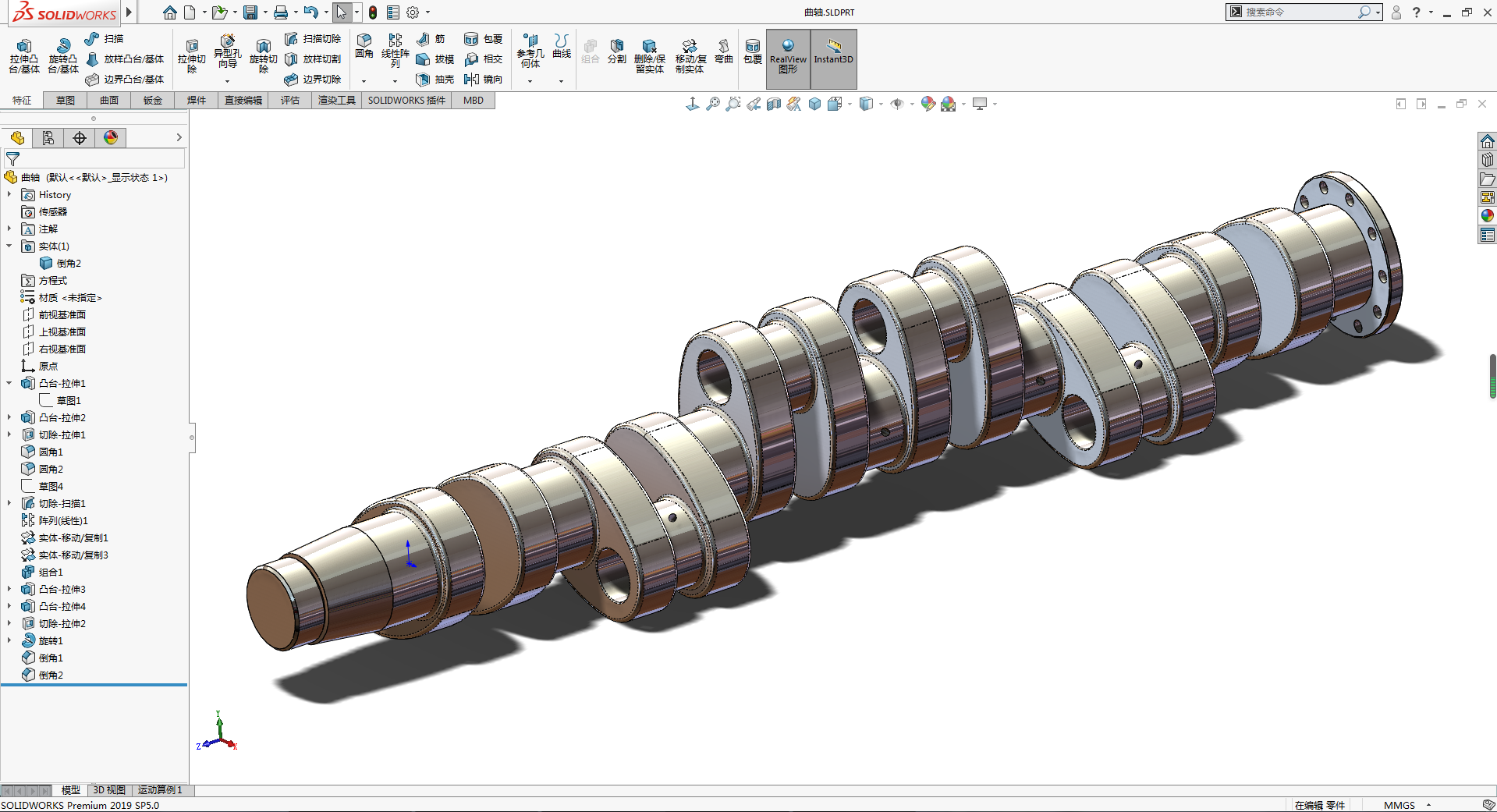
Task: Click the 运动算例 1 bottom tab
Action: pos(160,790)
